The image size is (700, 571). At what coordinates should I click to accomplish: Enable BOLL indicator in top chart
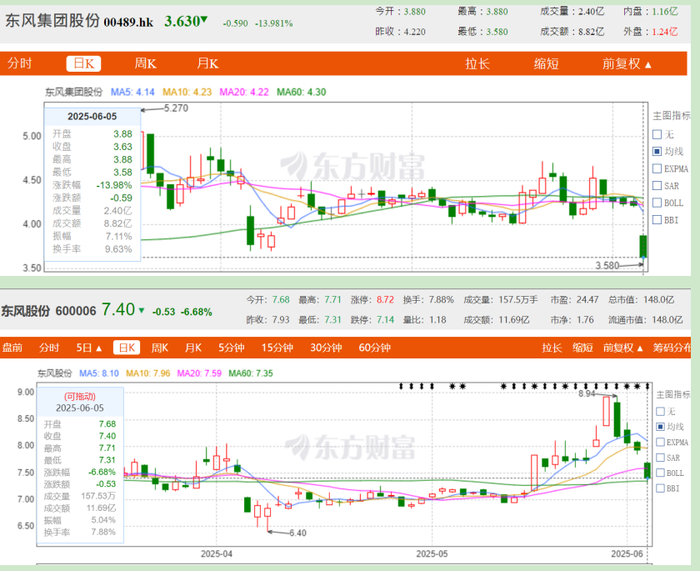pyautogui.click(x=657, y=203)
